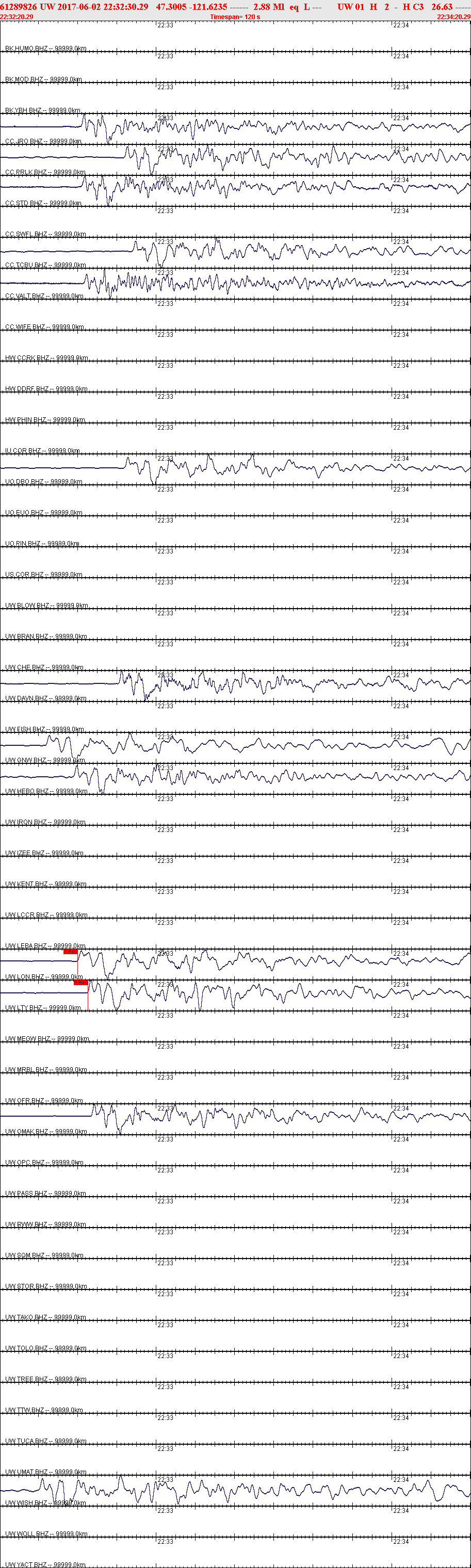
Task: Select the UW STOR BHZ station label
Action: click(46, 1286)
